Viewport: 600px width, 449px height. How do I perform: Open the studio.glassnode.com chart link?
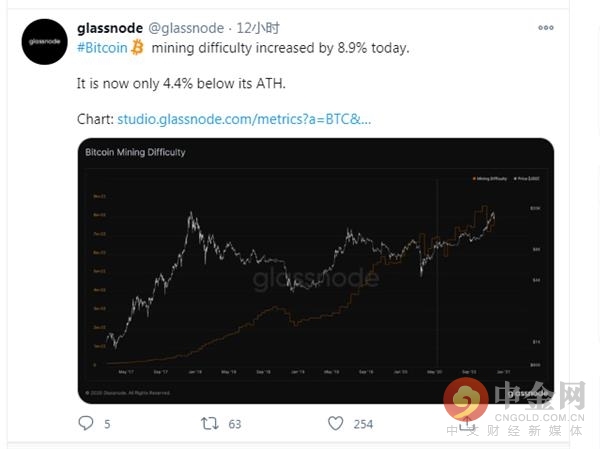(x=244, y=119)
